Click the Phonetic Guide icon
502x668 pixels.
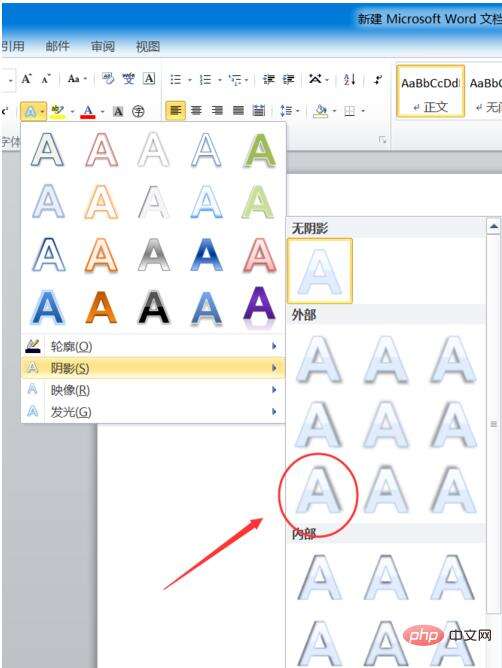click(x=129, y=79)
